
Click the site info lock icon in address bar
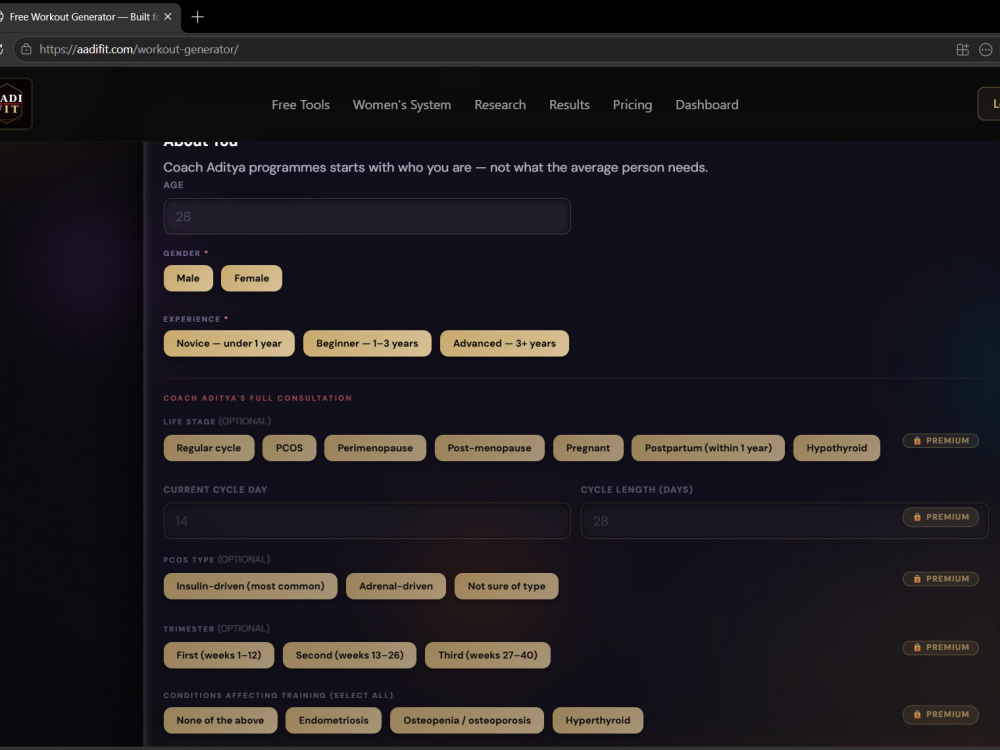[26, 49]
